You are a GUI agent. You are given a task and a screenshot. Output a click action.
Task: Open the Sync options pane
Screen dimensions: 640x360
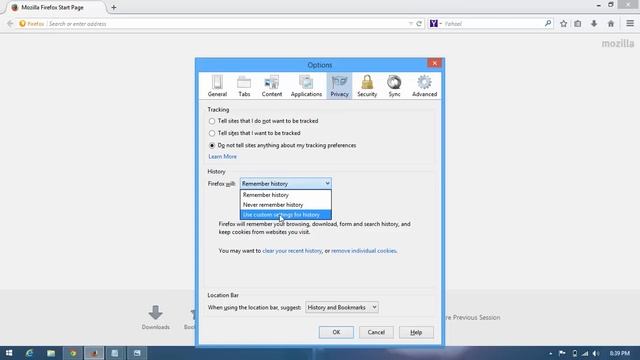(394, 86)
